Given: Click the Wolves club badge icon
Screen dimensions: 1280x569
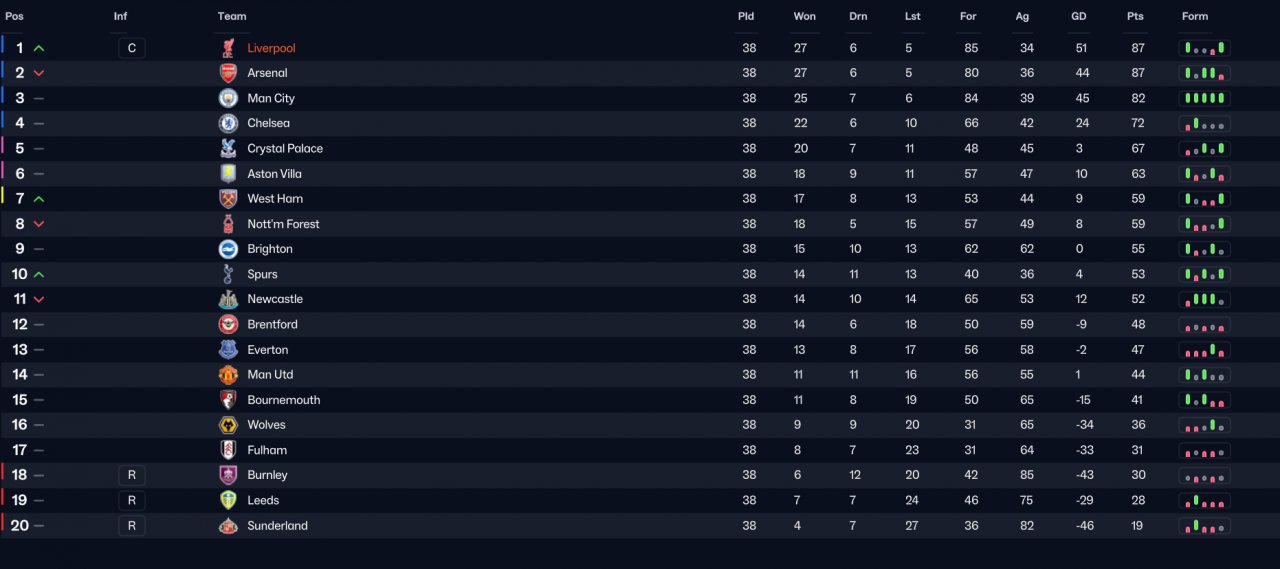Looking at the screenshot, I should [228, 425].
